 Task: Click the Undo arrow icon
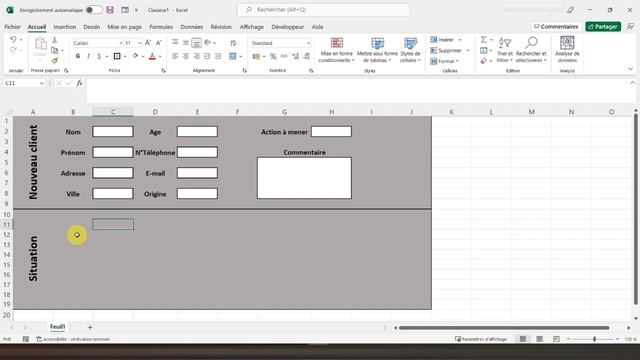click(13, 40)
